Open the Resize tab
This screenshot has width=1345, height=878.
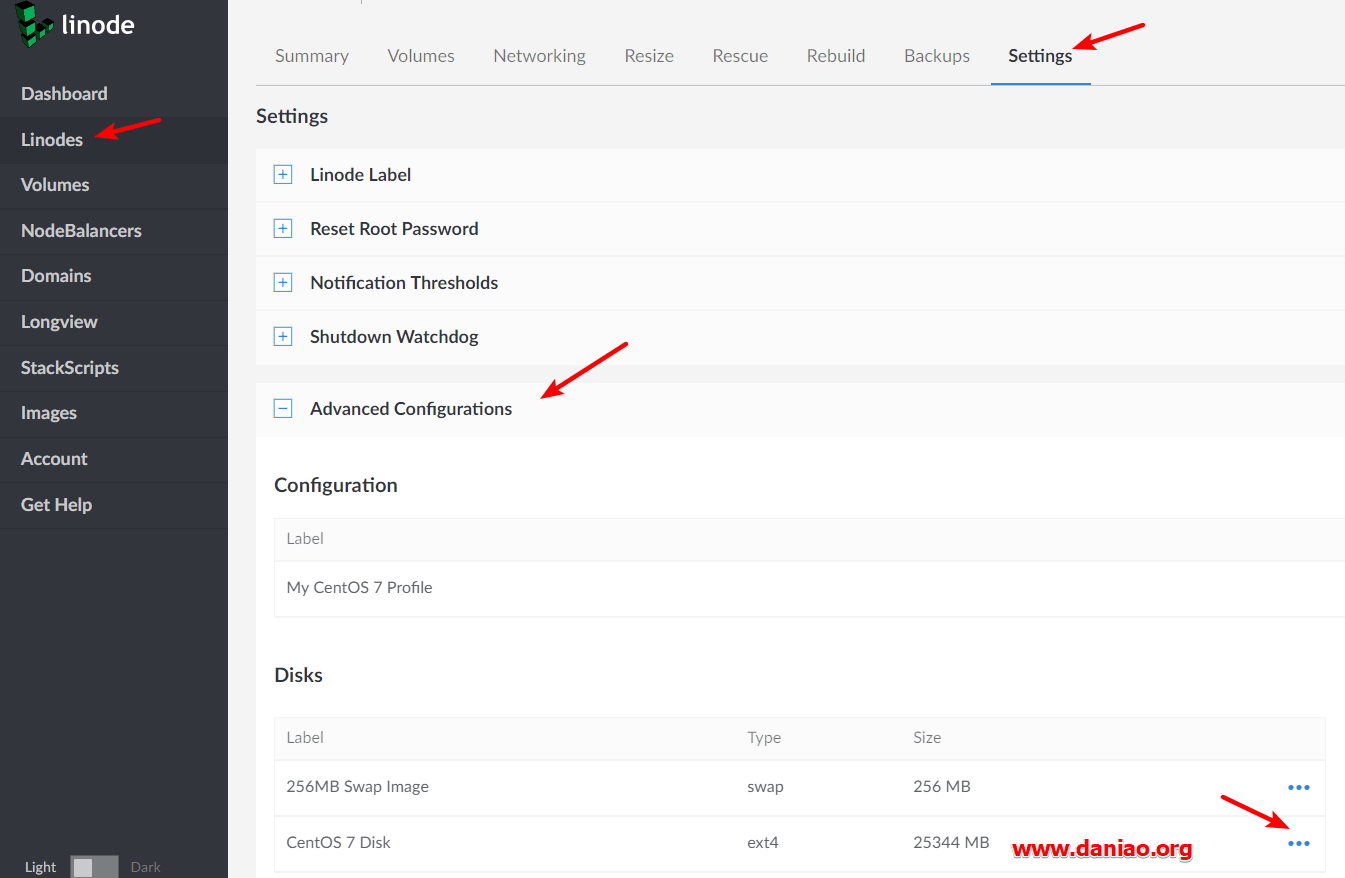point(649,56)
